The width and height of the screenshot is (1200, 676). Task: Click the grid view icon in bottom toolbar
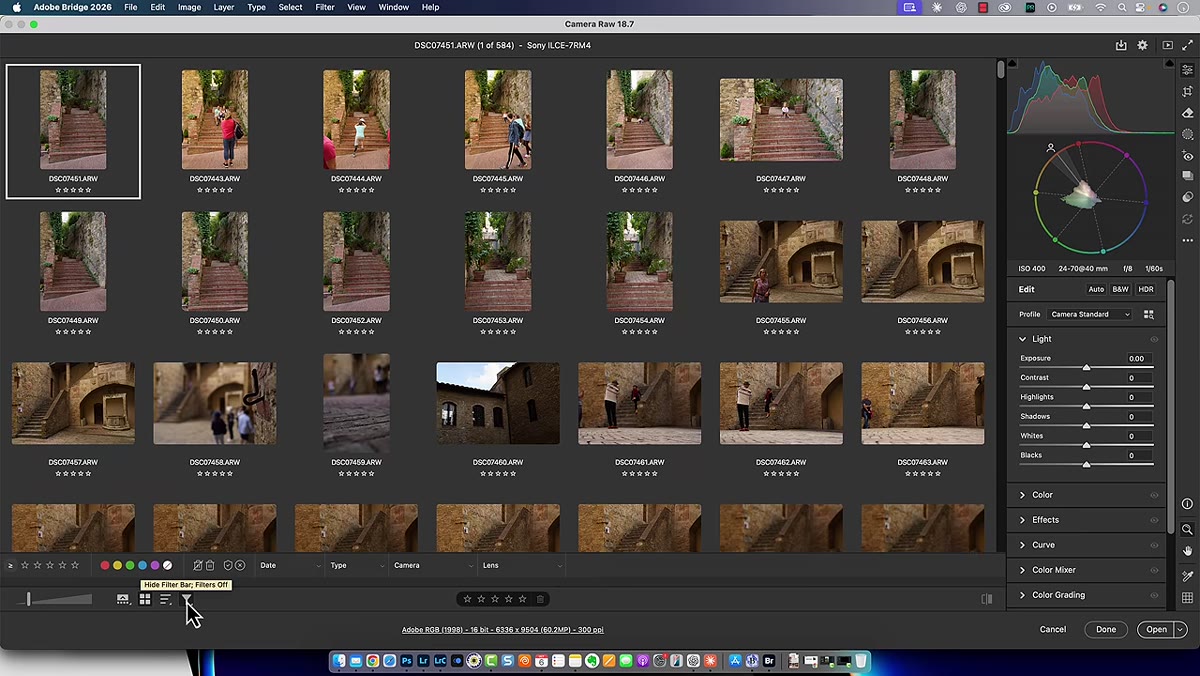[x=144, y=599]
